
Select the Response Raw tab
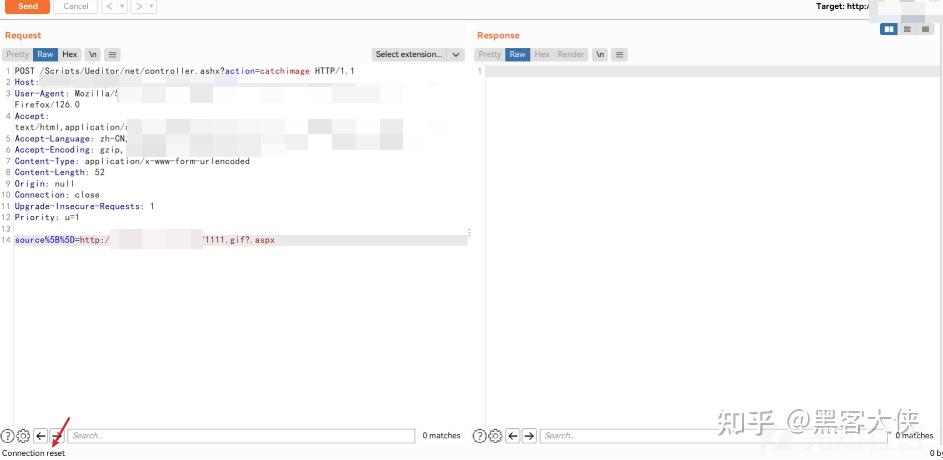pos(518,54)
